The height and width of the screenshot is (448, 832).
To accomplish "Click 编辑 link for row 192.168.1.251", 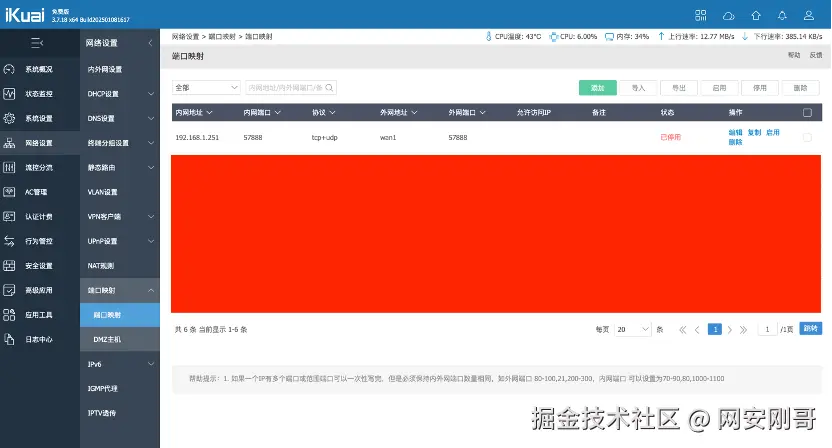I will click(735, 133).
